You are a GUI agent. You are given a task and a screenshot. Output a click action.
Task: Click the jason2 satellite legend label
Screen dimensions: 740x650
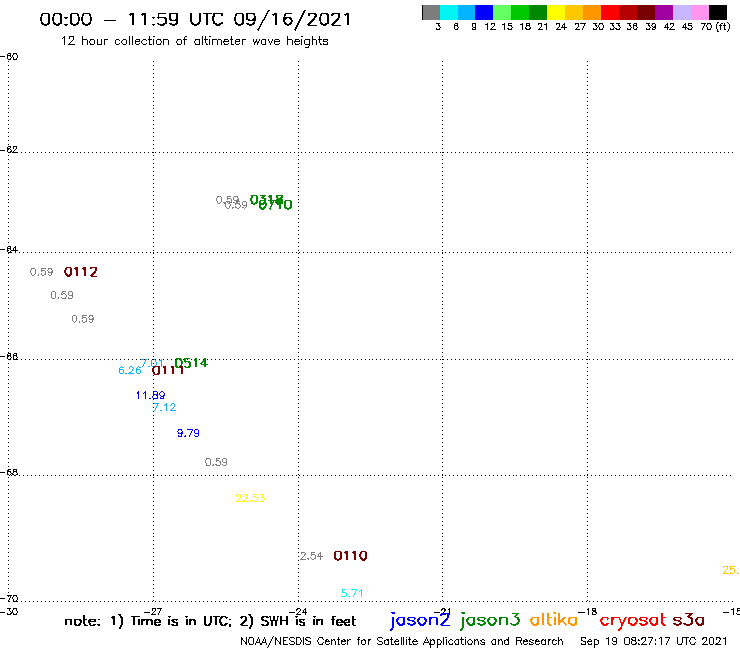tap(420, 620)
